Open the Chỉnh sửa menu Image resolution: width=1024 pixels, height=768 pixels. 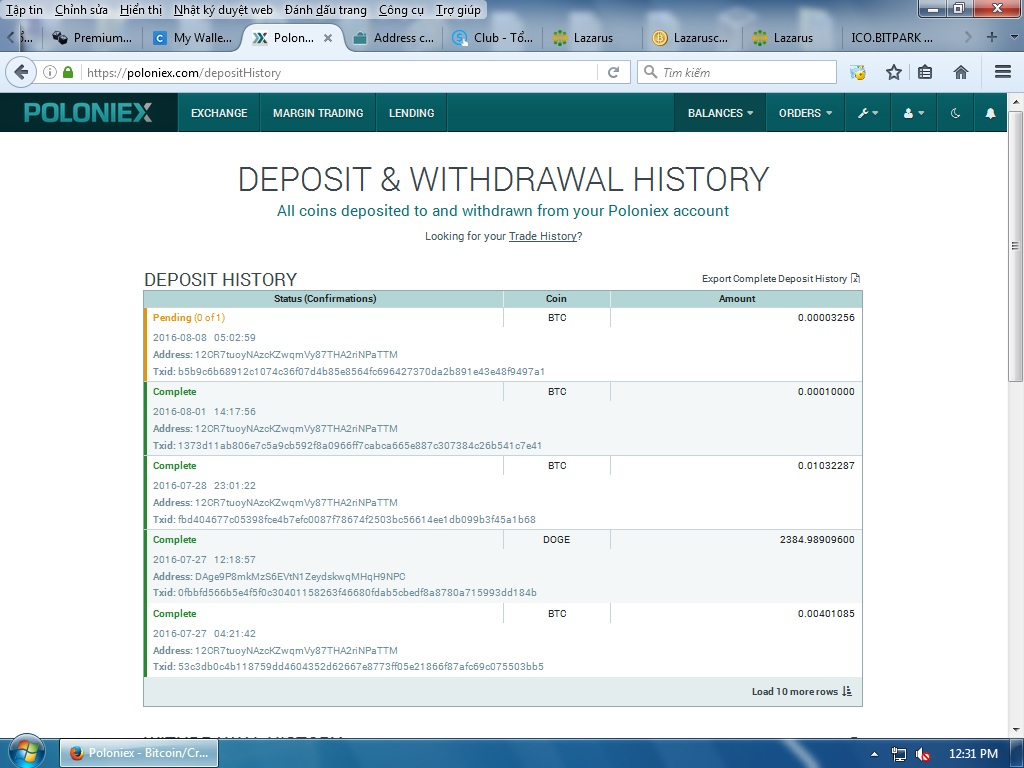click(81, 10)
